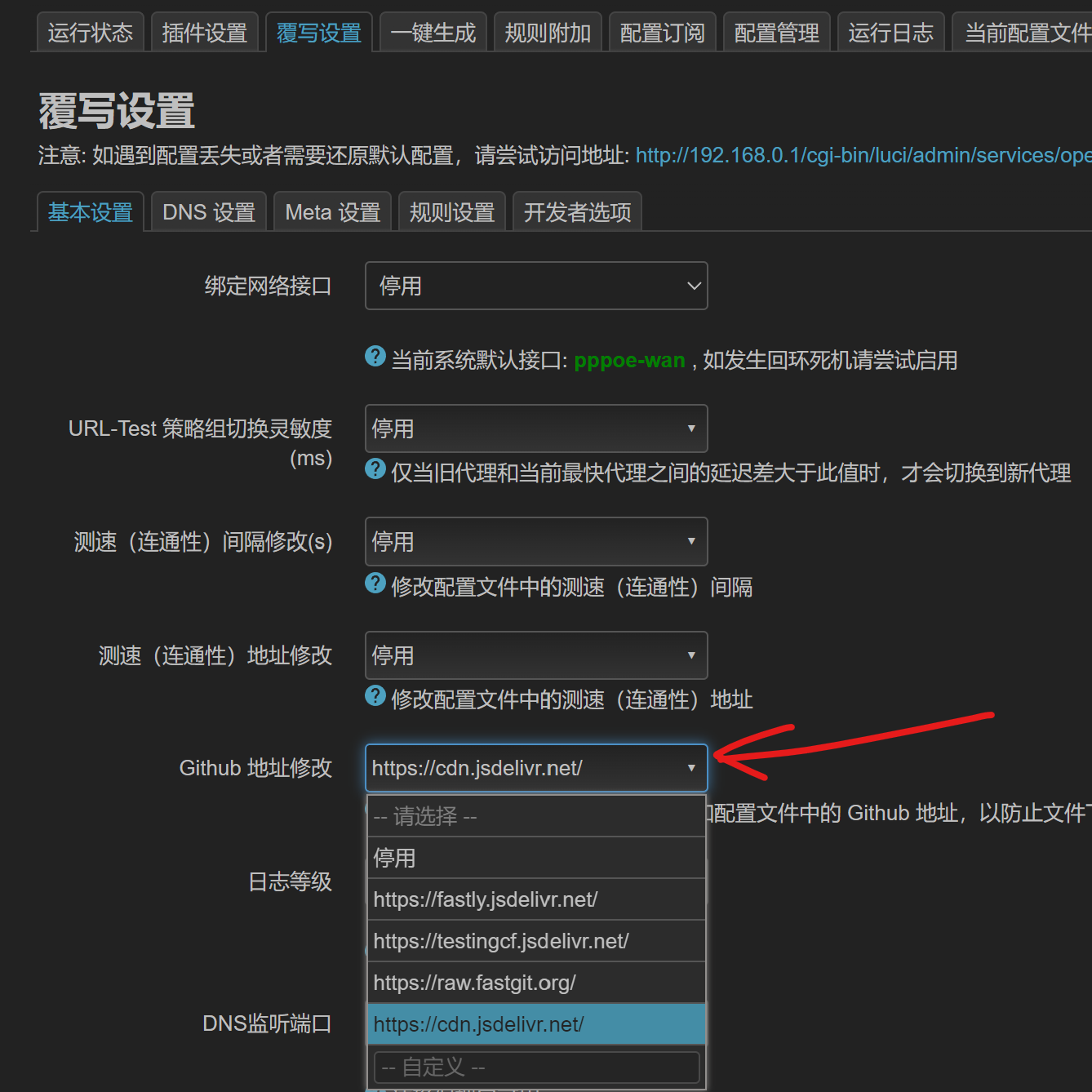This screenshot has height=1092, width=1092.
Task: Expand the URL-Test 策略组切换灵敏度 dropdown
Action: tap(535, 428)
